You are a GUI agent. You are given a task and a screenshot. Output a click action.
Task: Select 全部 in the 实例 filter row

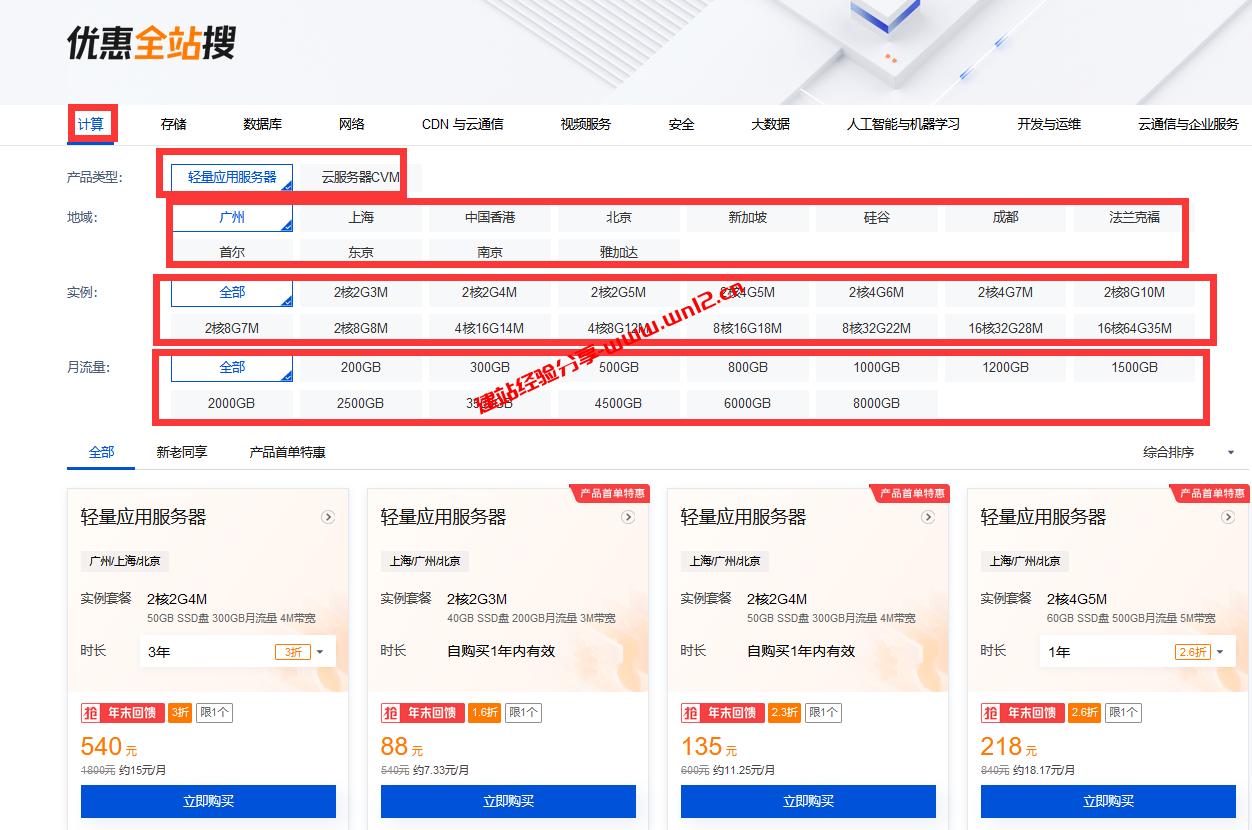[x=232, y=292]
